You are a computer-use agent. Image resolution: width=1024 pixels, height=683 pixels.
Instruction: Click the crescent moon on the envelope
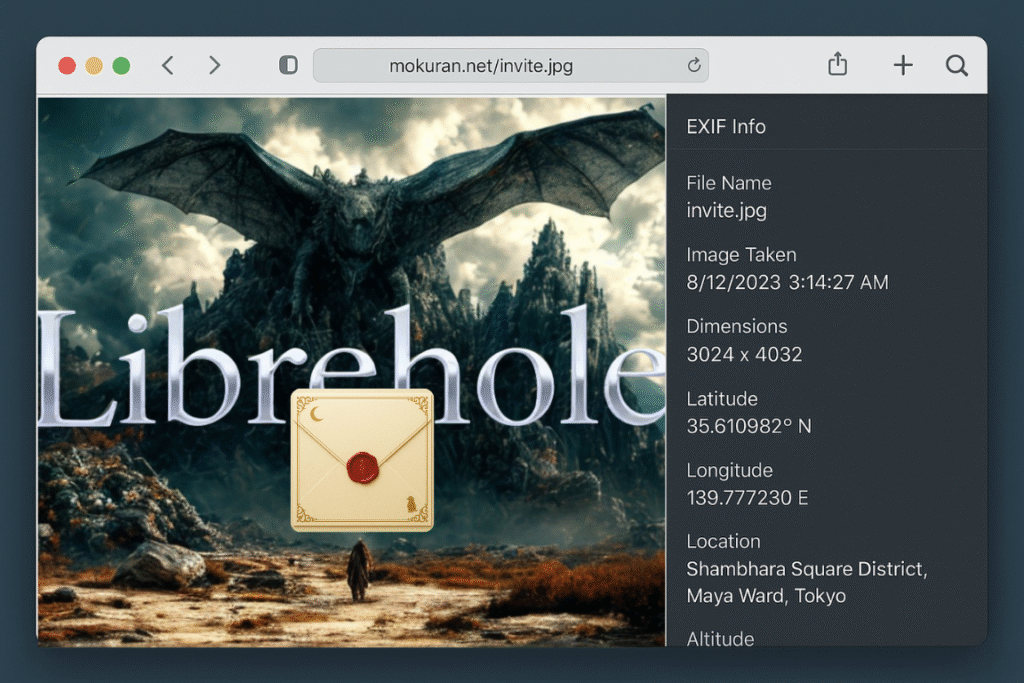click(x=317, y=413)
